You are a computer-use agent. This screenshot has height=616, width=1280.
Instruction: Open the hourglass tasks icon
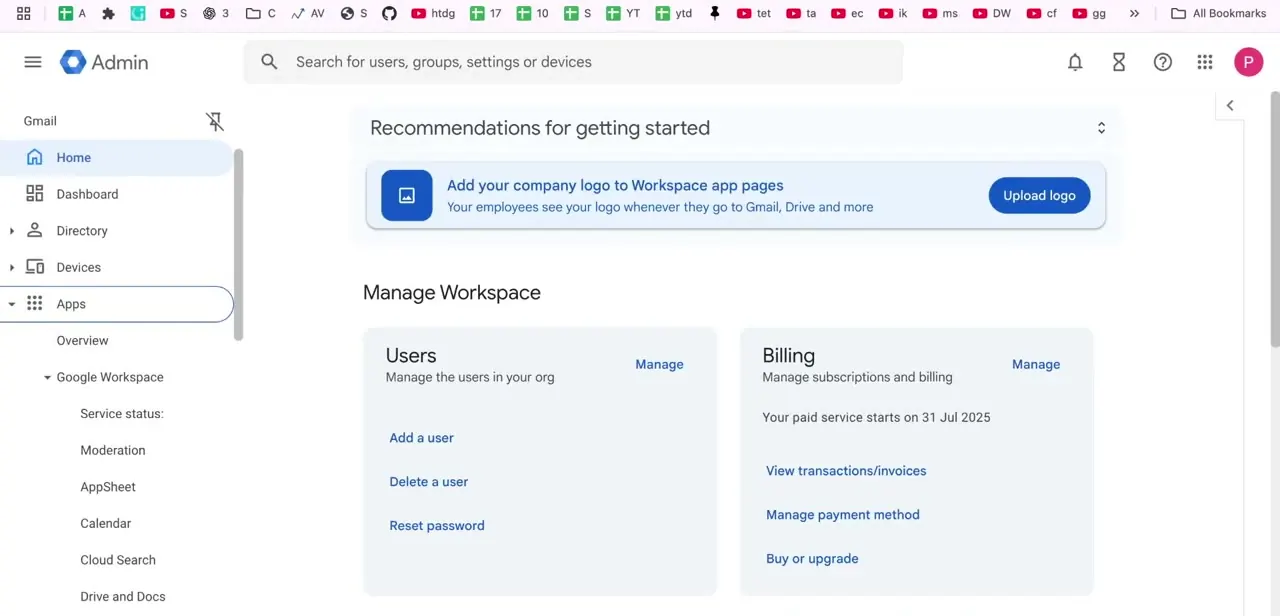(x=1119, y=62)
